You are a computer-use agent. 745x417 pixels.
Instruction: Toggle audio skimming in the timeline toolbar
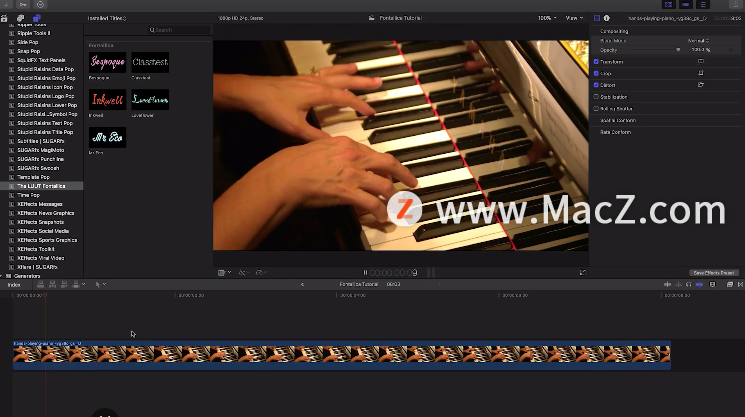coord(678,284)
